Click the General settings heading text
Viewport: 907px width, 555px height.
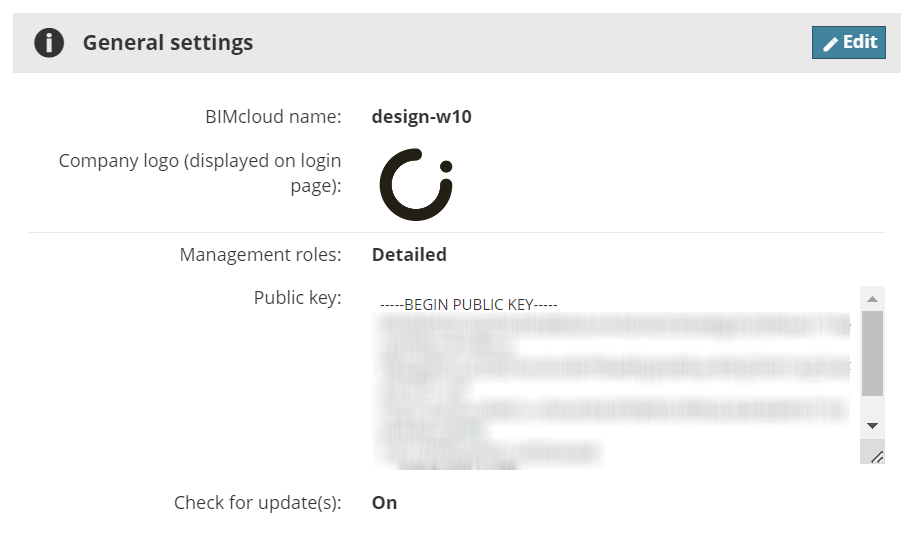point(167,43)
